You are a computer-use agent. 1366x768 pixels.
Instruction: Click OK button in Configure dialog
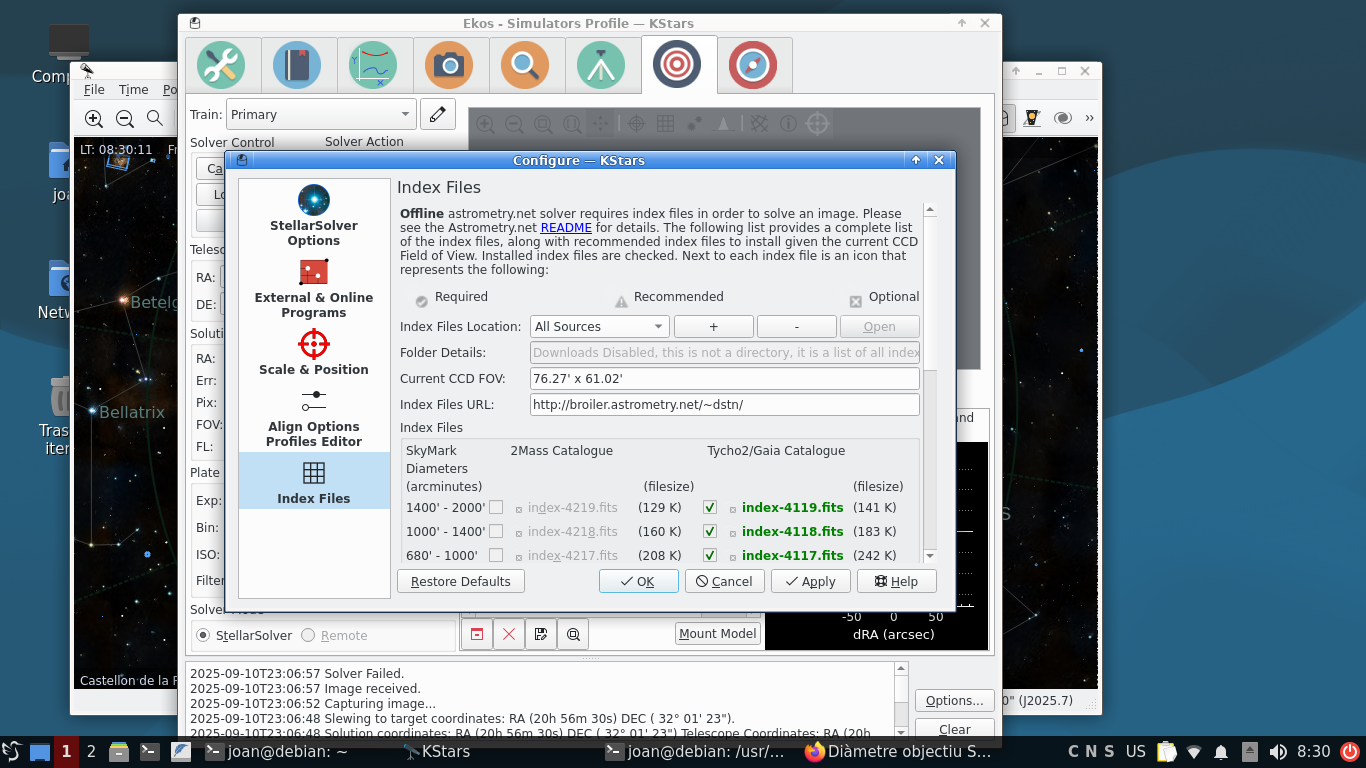[638, 581]
